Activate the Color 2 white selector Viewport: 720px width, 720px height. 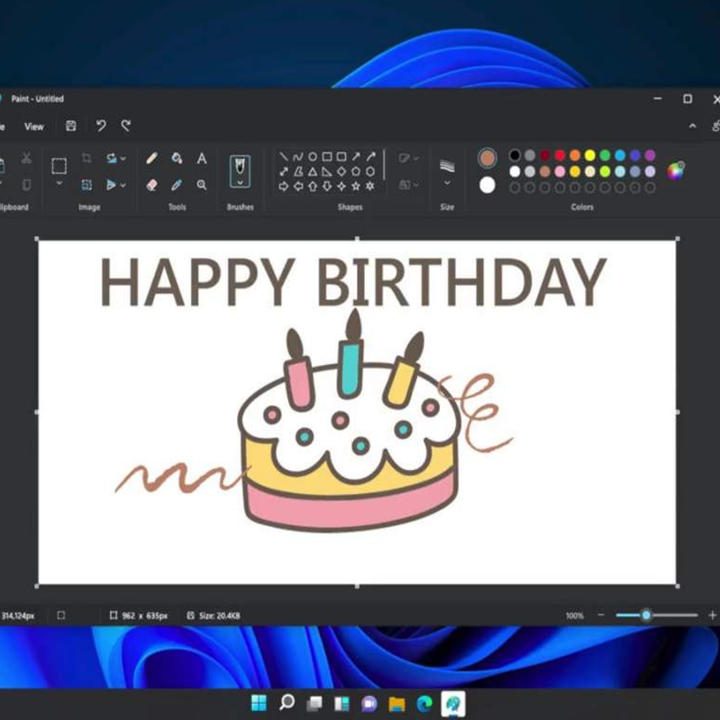click(487, 185)
